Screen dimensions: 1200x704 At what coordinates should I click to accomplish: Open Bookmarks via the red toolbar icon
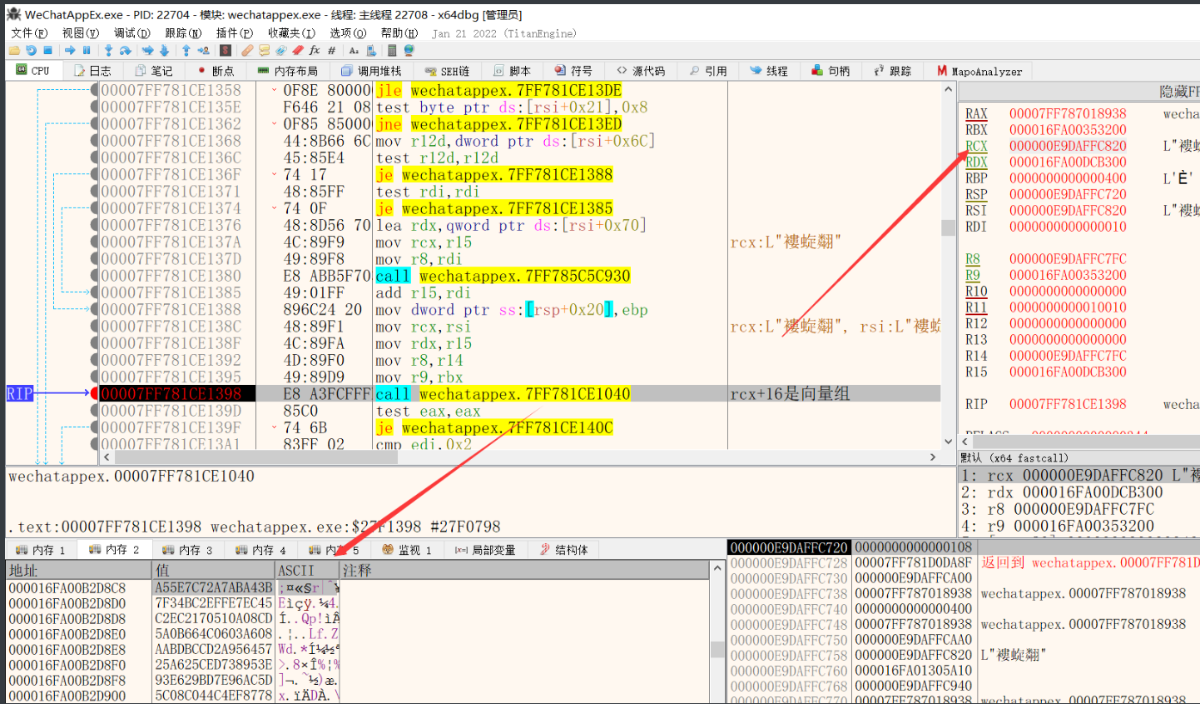click(x=298, y=50)
